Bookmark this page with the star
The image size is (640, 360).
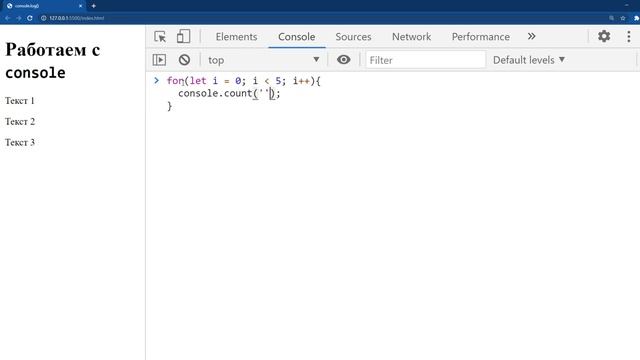[x=623, y=18]
